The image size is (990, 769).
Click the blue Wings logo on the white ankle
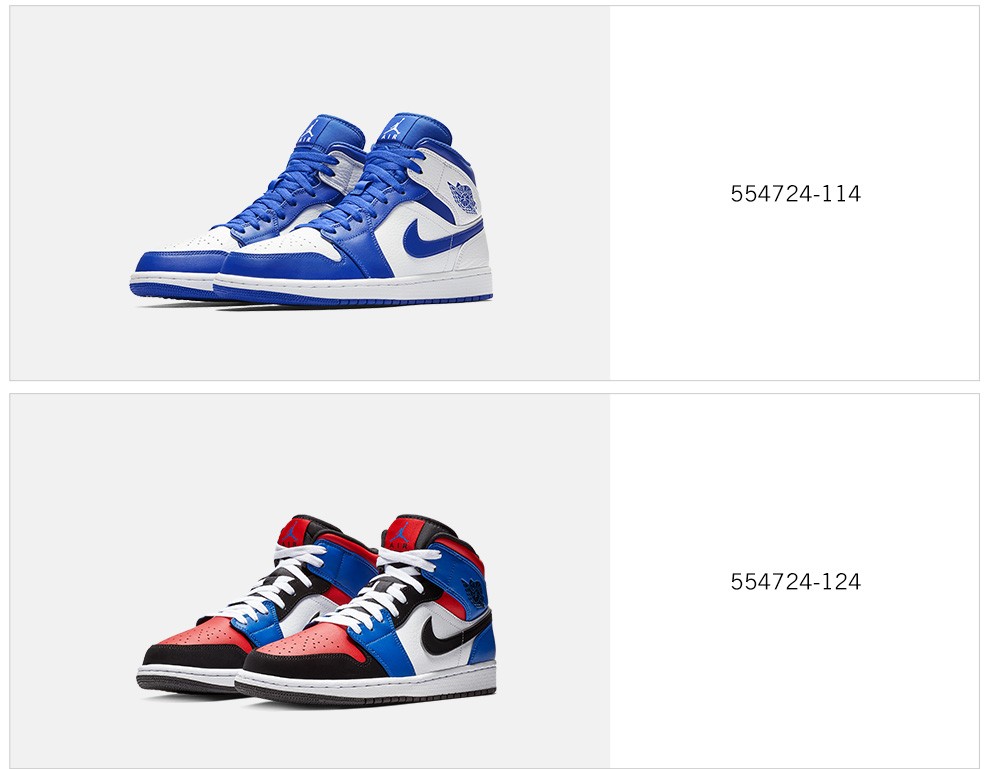[x=463, y=198]
